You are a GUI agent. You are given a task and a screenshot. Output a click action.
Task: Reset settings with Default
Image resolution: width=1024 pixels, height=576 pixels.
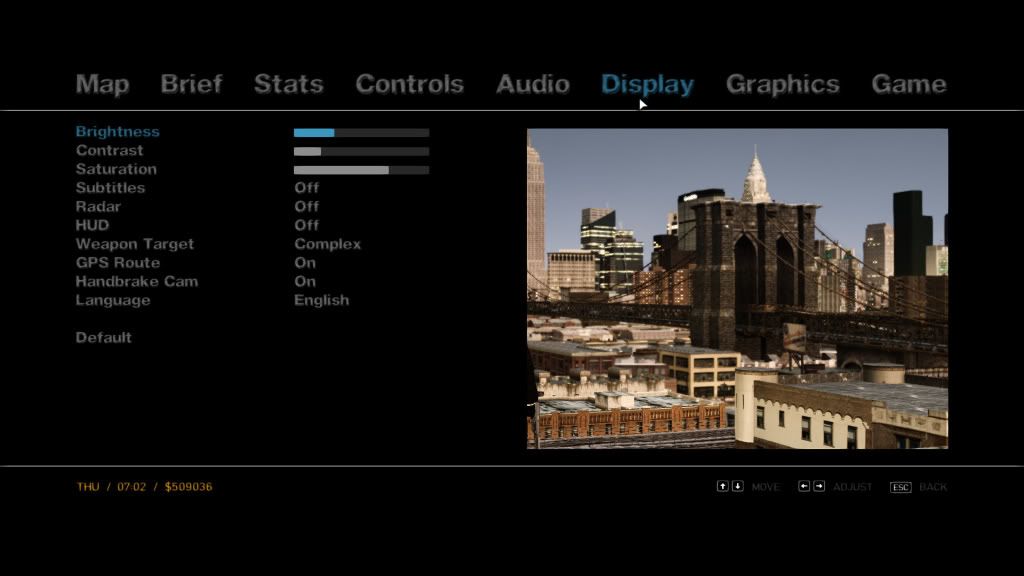click(x=103, y=338)
